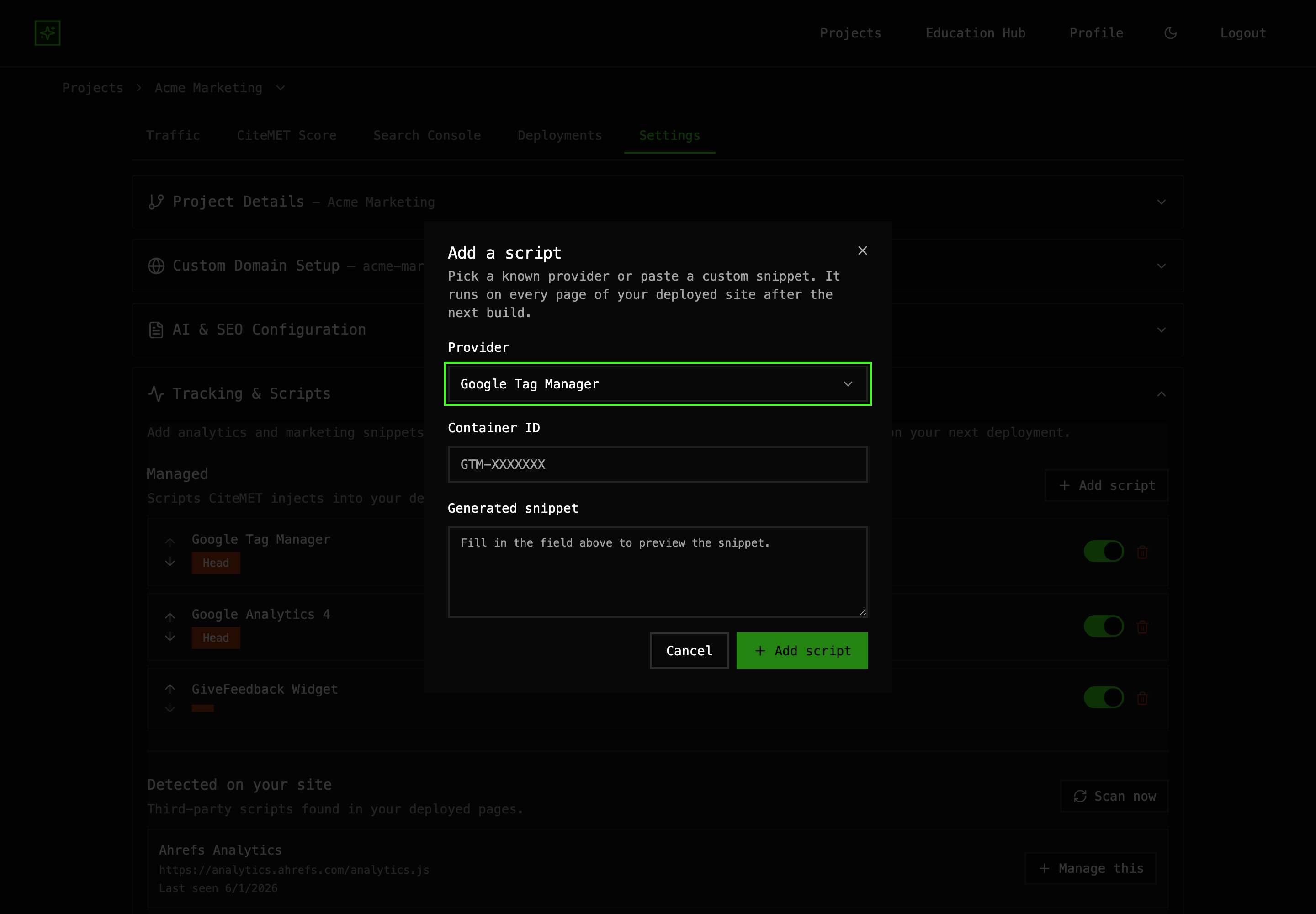Click the Container ID input field

click(658, 464)
